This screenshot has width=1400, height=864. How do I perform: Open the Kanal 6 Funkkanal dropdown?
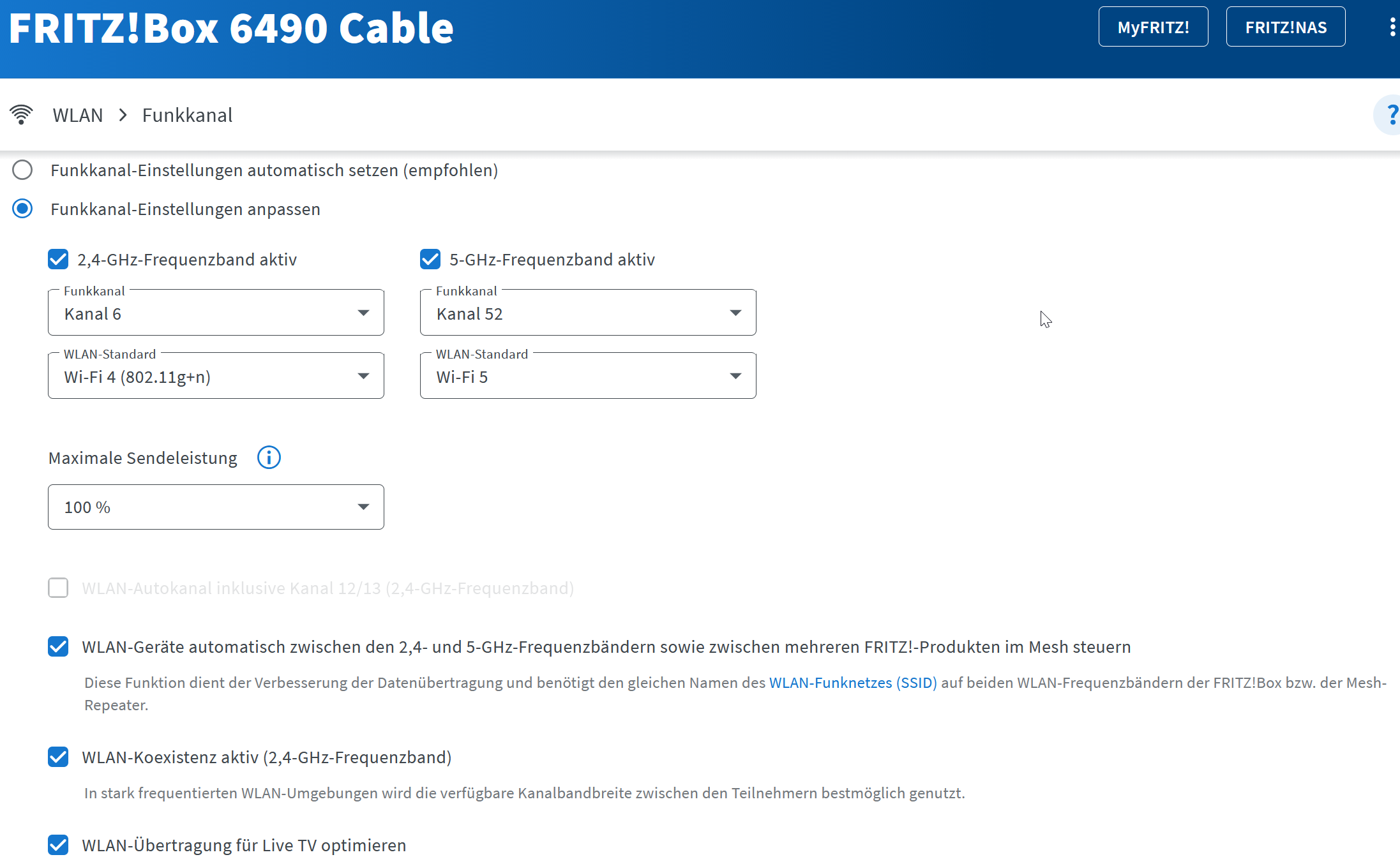(216, 313)
